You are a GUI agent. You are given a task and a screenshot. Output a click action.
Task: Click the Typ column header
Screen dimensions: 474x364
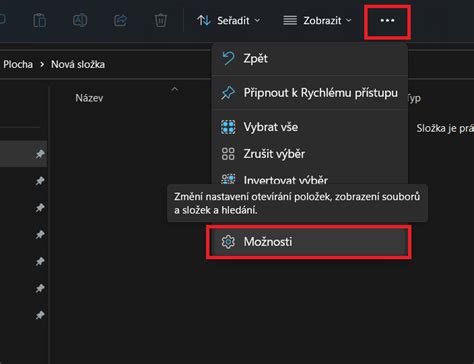(x=414, y=98)
